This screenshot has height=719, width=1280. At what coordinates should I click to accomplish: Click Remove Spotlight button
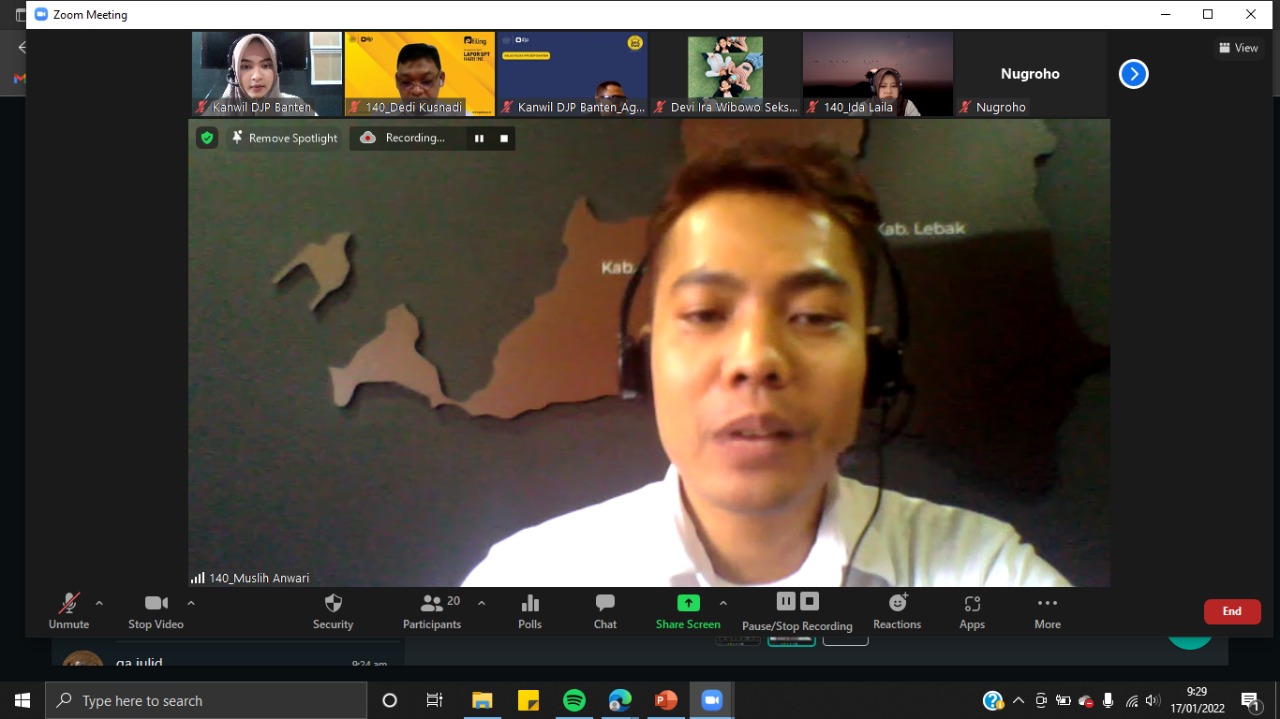coord(284,138)
